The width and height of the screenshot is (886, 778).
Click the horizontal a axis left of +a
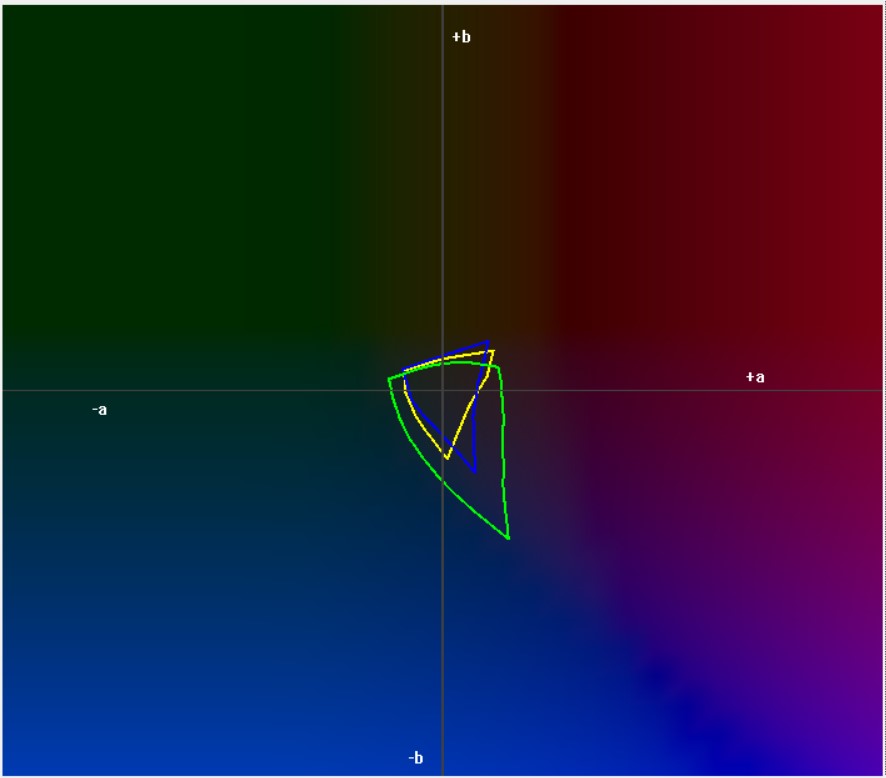tap(650, 390)
